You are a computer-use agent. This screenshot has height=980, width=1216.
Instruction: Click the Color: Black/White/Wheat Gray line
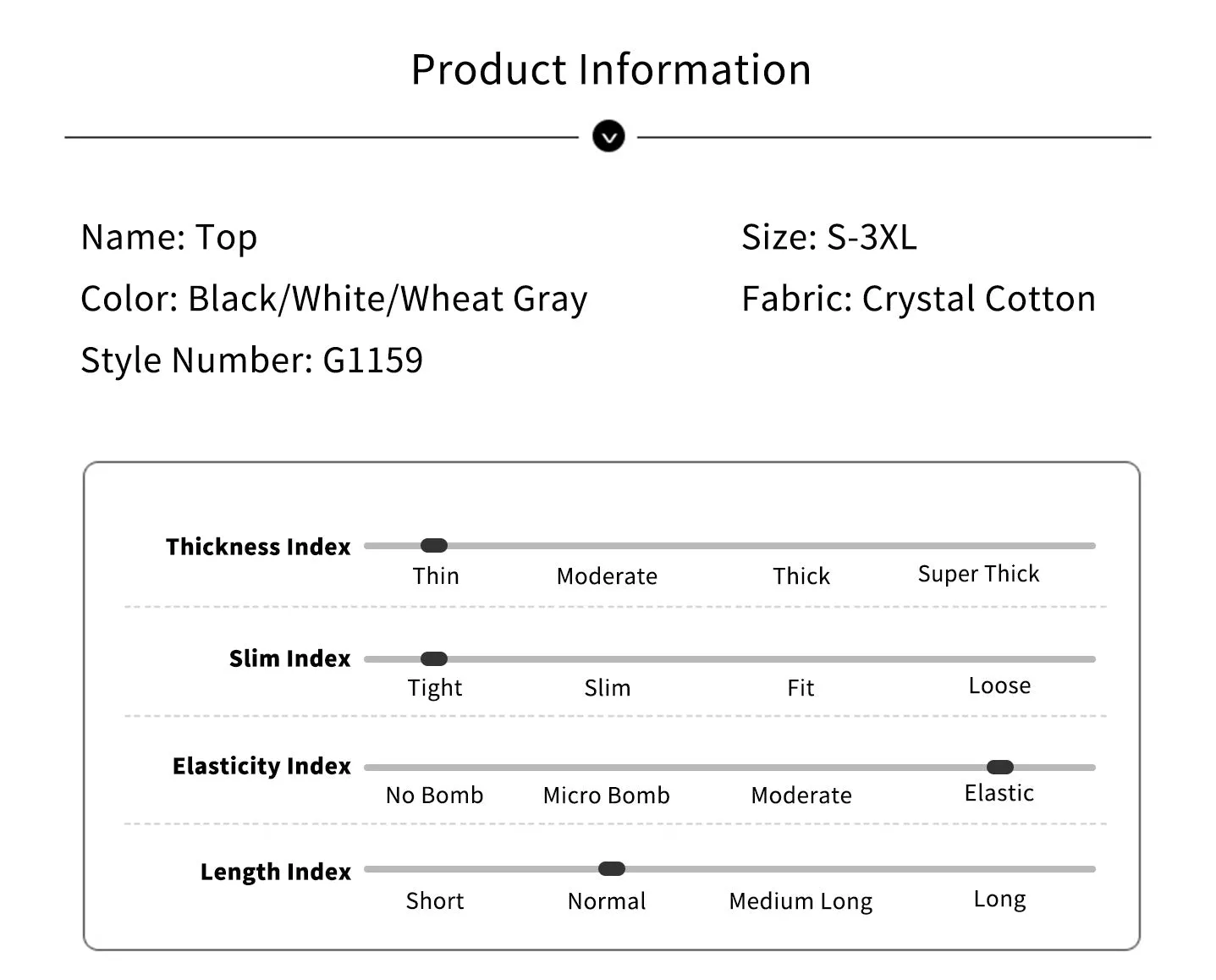[334, 300]
